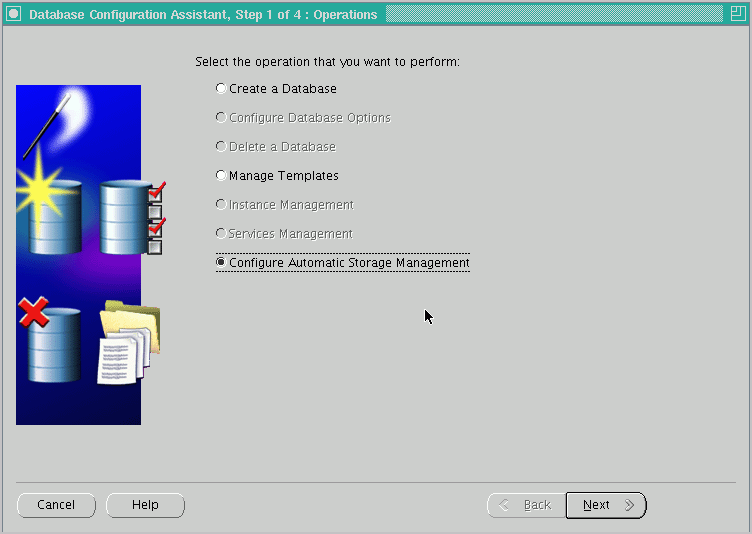752x534 pixels.
Task: Select the Create a Database option
Action: coord(221,89)
